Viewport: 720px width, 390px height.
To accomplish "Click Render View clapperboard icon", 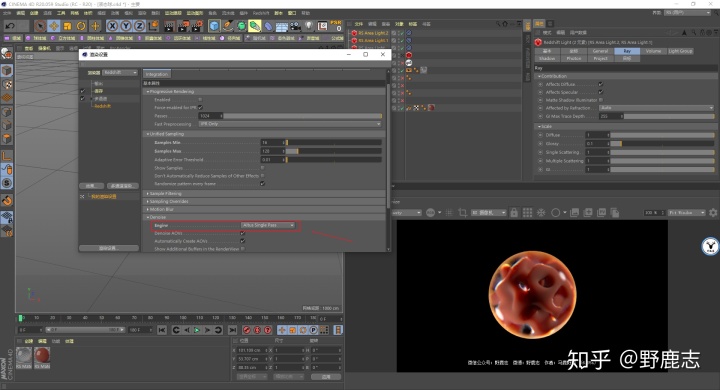I will click(169, 26).
